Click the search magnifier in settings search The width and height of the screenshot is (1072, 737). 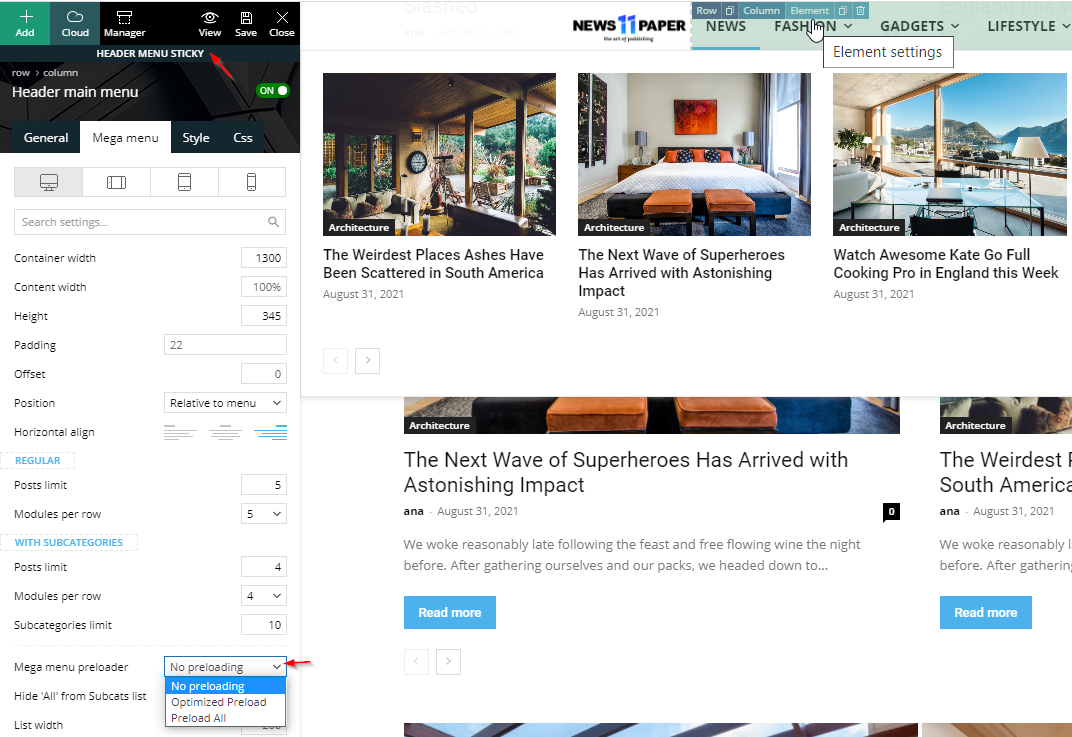pyautogui.click(x=273, y=222)
